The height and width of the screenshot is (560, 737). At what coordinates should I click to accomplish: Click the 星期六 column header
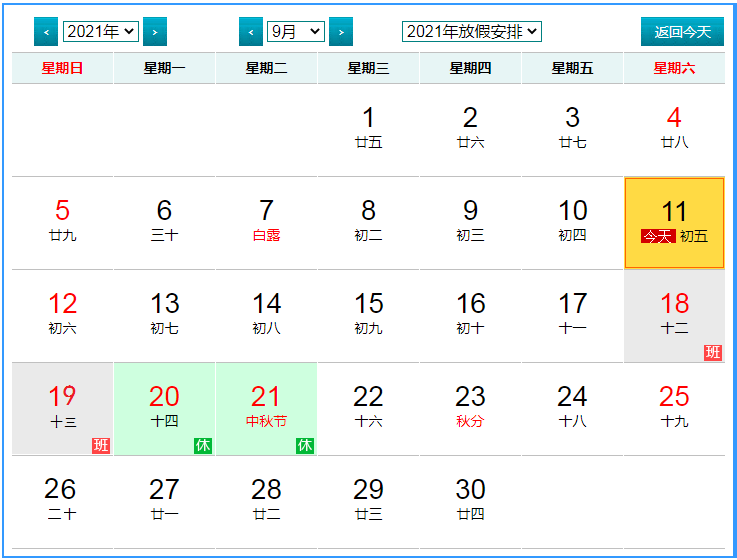[x=673, y=68]
